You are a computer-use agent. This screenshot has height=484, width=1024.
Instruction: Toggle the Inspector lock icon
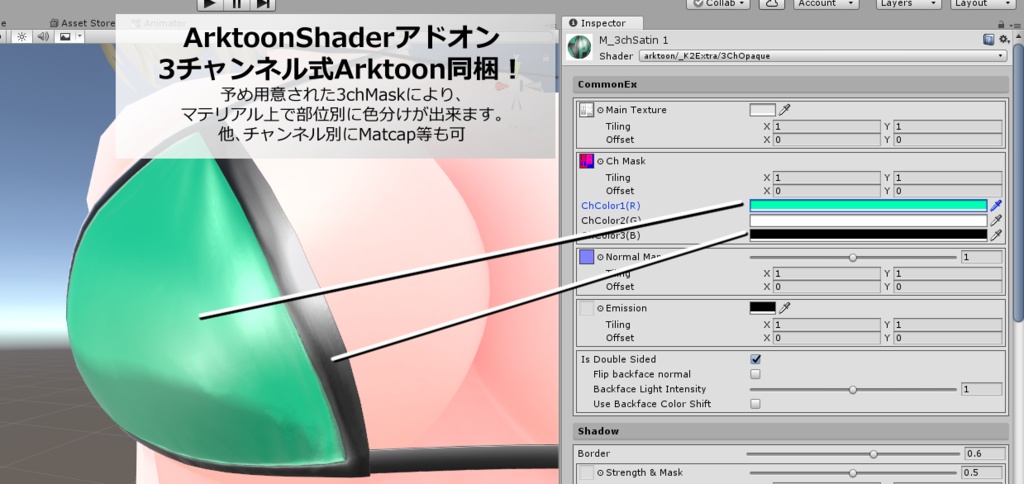click(x=1001, y=24)
